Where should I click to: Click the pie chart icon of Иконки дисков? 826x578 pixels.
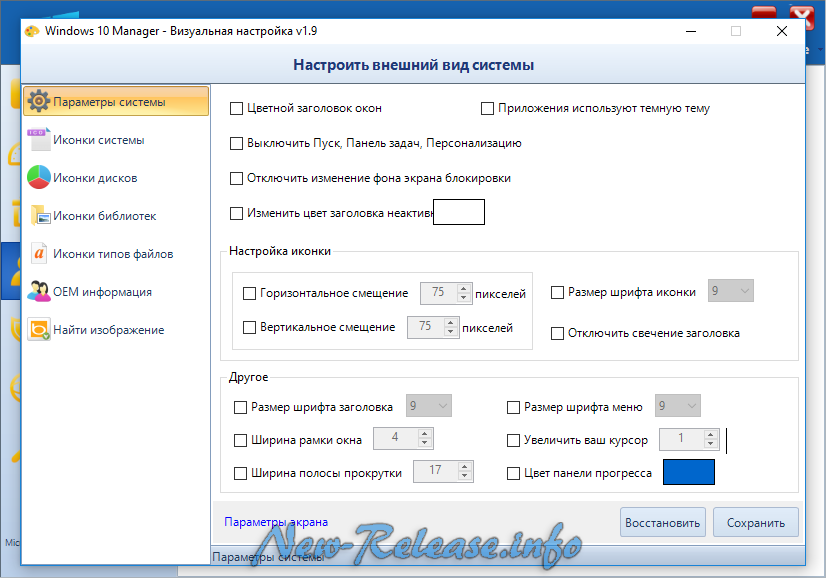(38, 178)
